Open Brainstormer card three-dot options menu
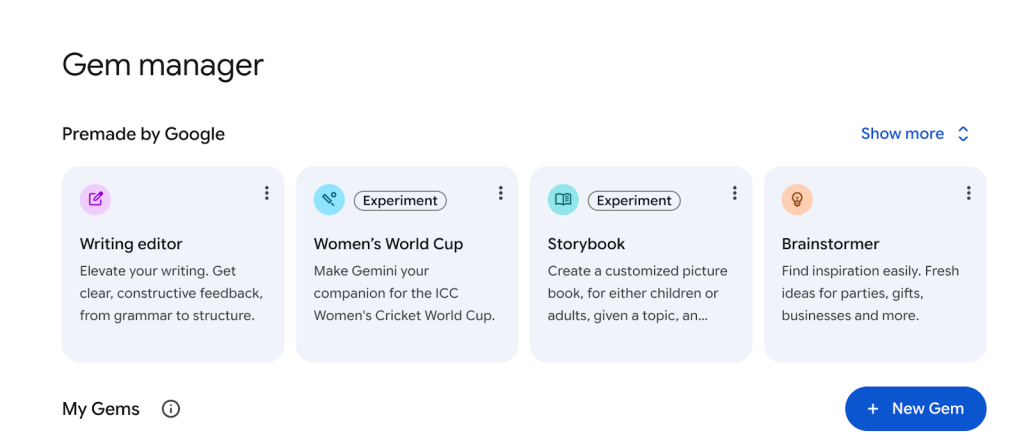 pyautogui.click(x=968, y=193)
